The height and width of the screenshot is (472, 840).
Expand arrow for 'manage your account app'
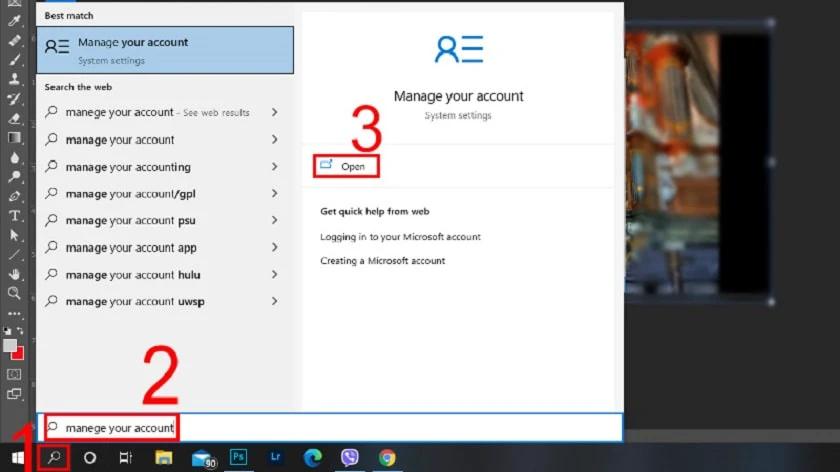pyautogui.click(x=274, y=248)
